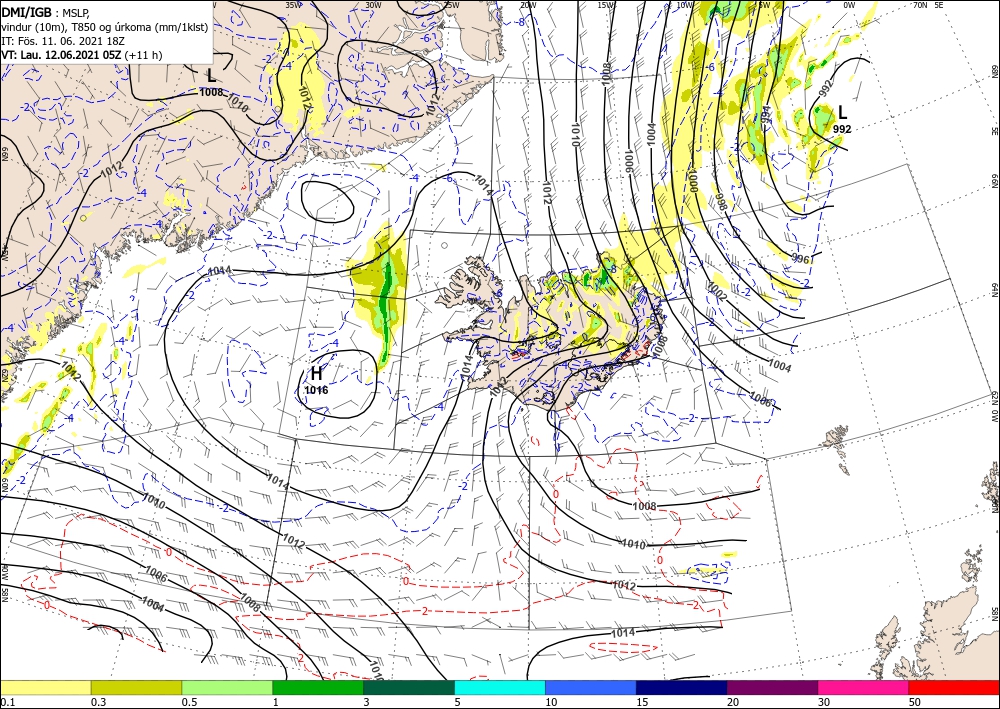Click the light green 0.5 legend swatch
Viewport: 1000px width, 709px height.
[x=227, y=687]
